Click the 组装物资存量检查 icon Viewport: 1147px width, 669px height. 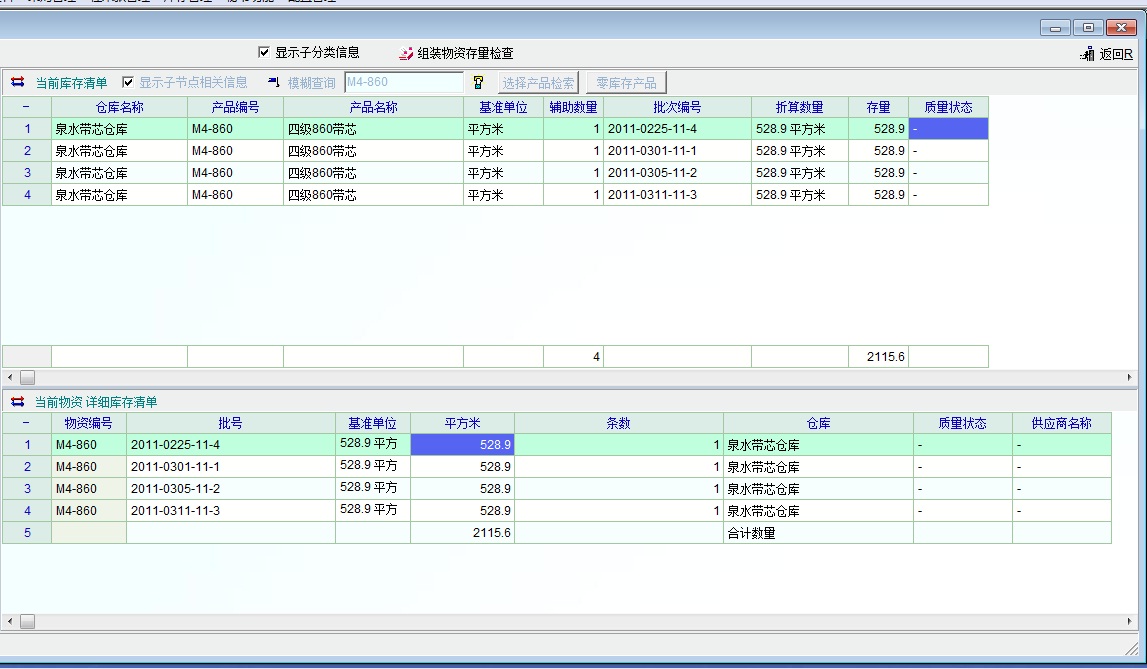pyautogui.click(x=406, y=54)
